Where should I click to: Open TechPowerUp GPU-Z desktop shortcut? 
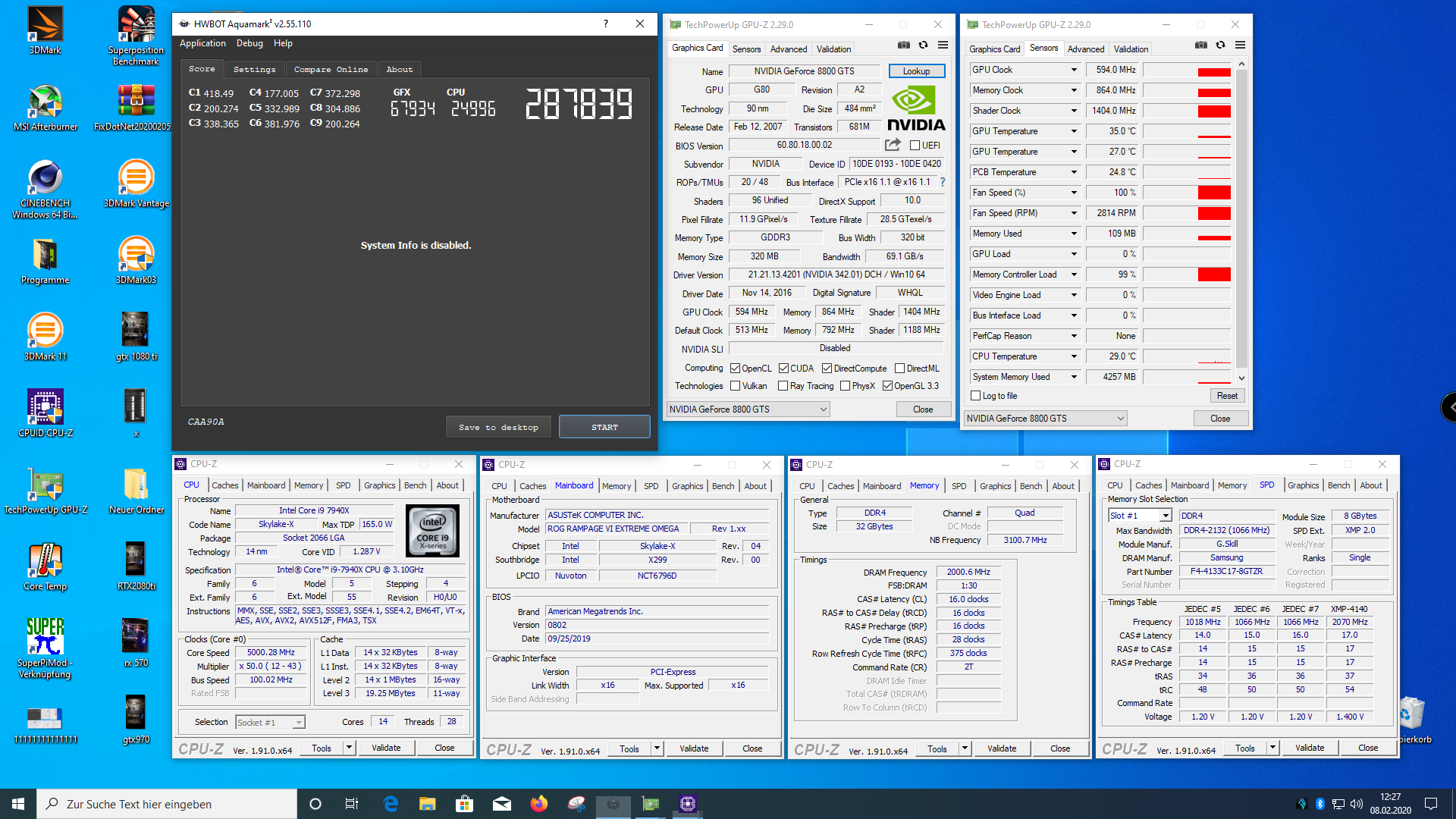coord(45,490)
